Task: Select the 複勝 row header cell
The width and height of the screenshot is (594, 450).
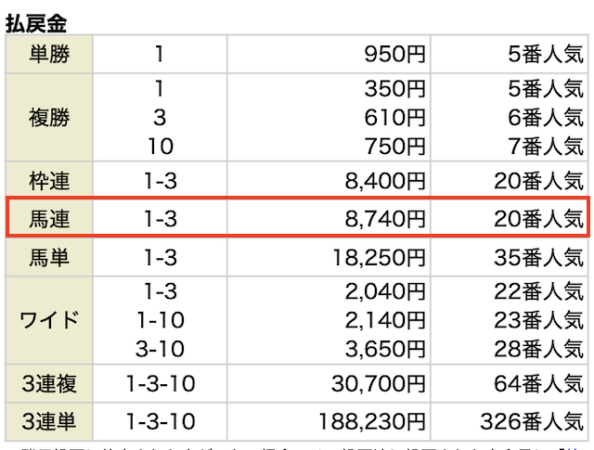Action: pos(49,117)
